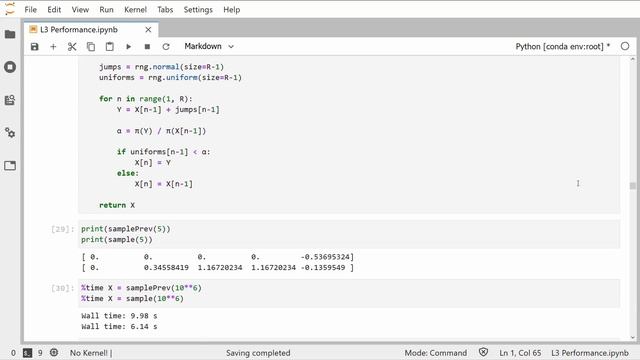Click the 'uniforms = rng.uniform(size=R-1)' line

click(170, 78)
